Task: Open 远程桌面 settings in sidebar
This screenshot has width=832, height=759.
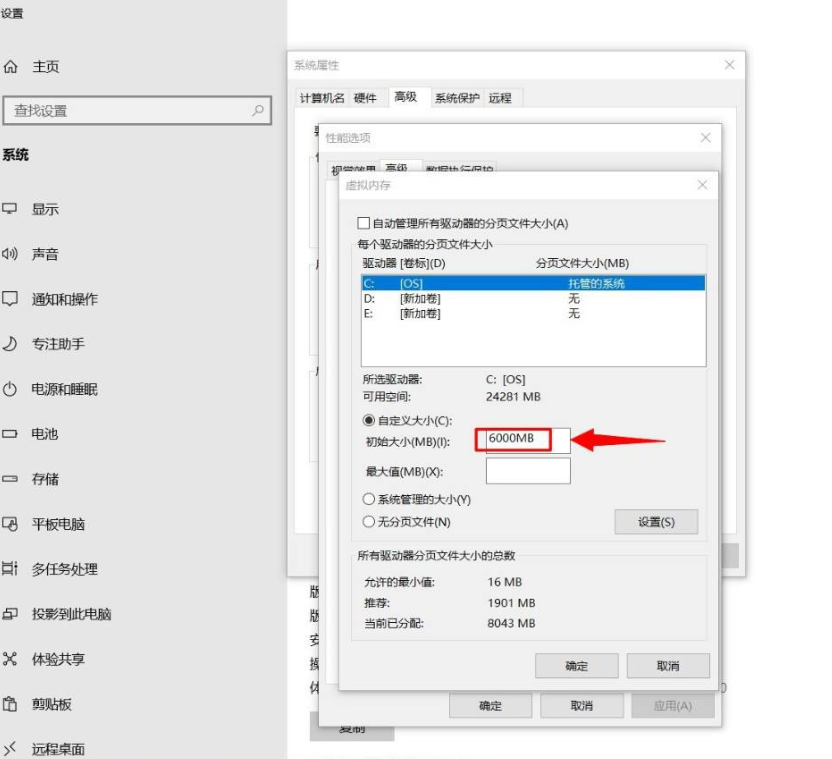Action: pos(58,749)
